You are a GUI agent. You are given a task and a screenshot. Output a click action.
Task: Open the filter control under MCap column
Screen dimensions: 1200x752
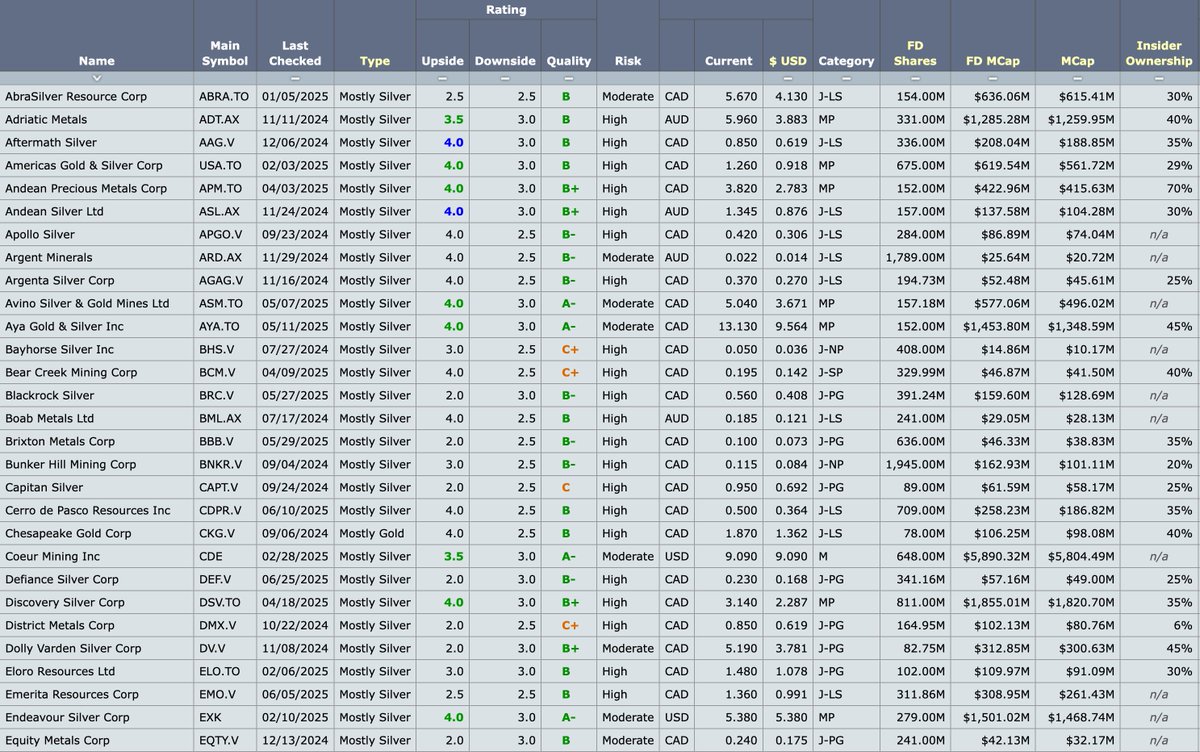pyautogui.click(x=1077, y=78)
